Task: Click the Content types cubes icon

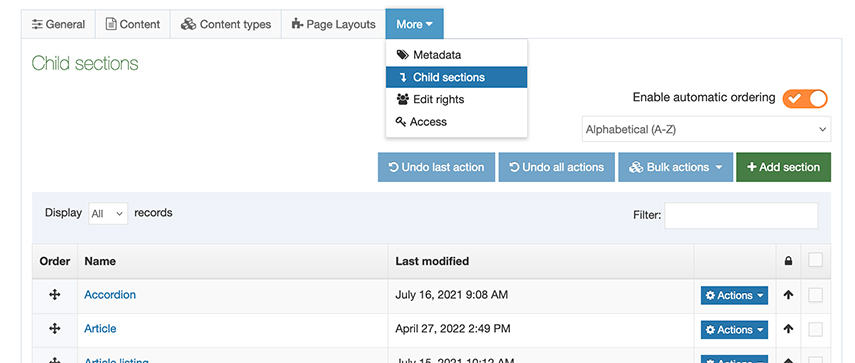Action: 188,25
